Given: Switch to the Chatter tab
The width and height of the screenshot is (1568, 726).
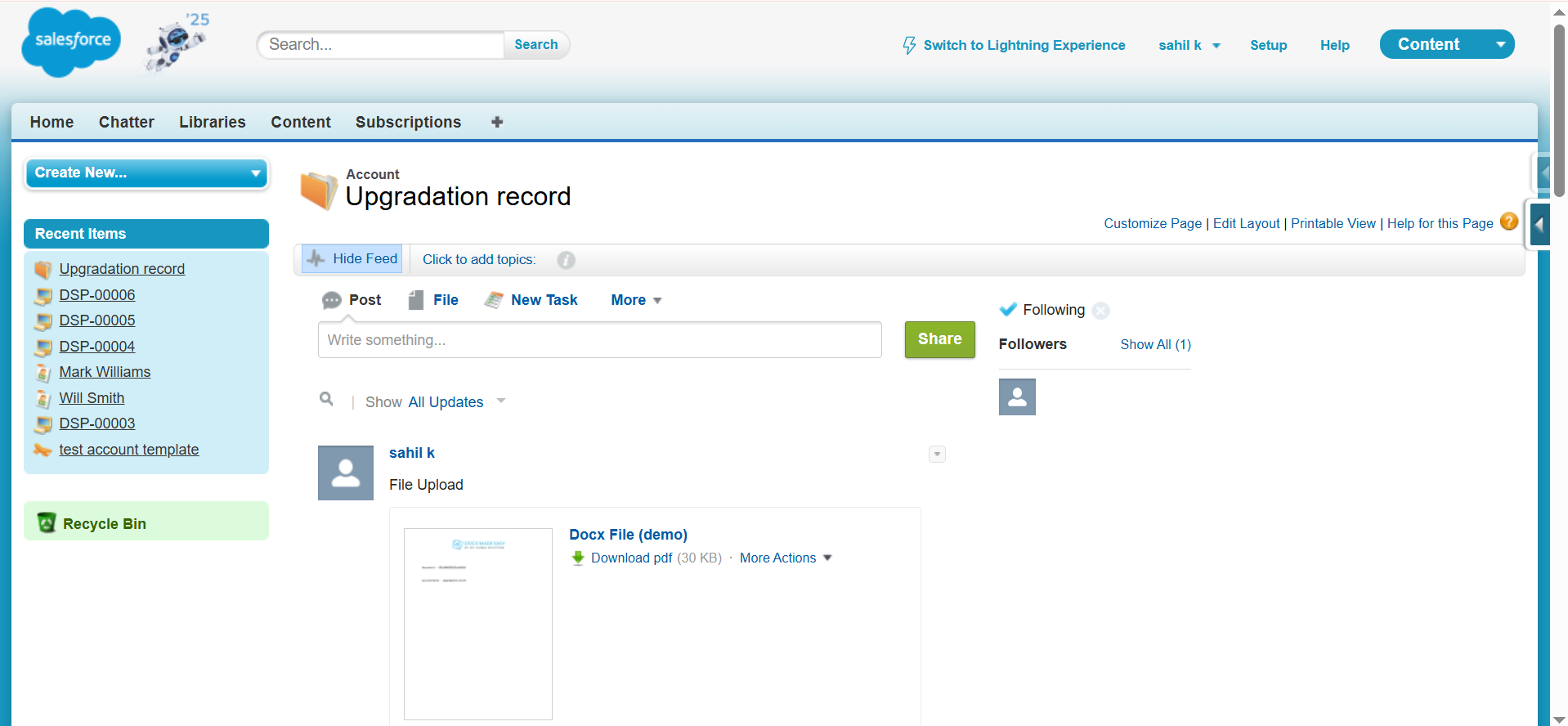Looking at the screenshot, I should point(127,122).
